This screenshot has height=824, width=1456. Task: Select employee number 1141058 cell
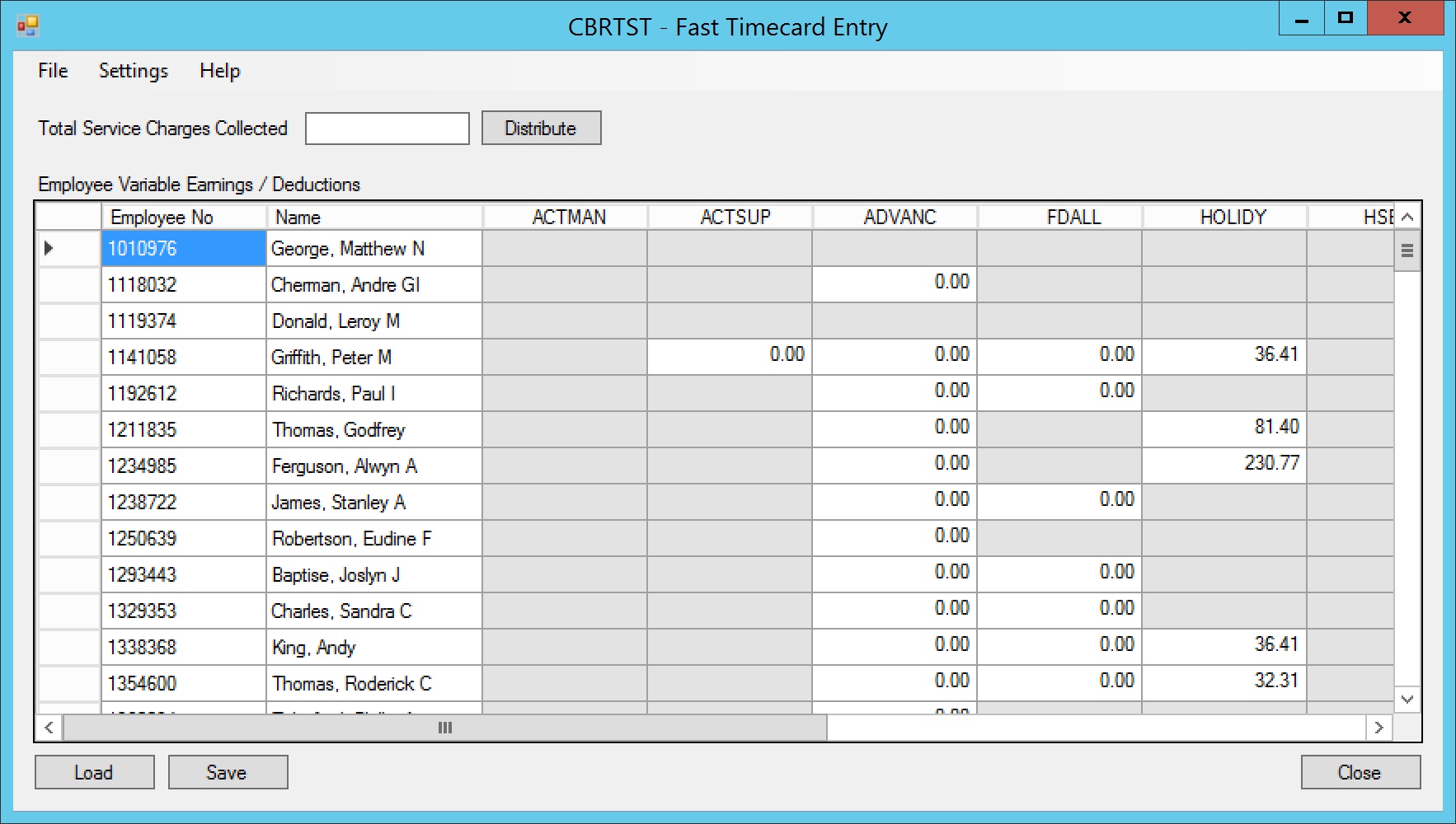click(184, 357)
